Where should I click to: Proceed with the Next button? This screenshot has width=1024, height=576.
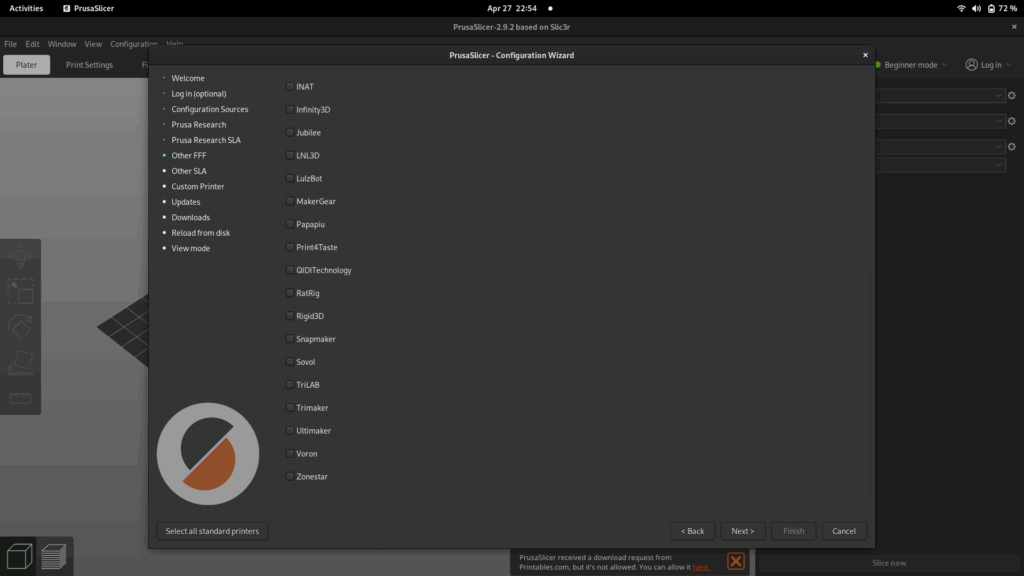[743, 531]
